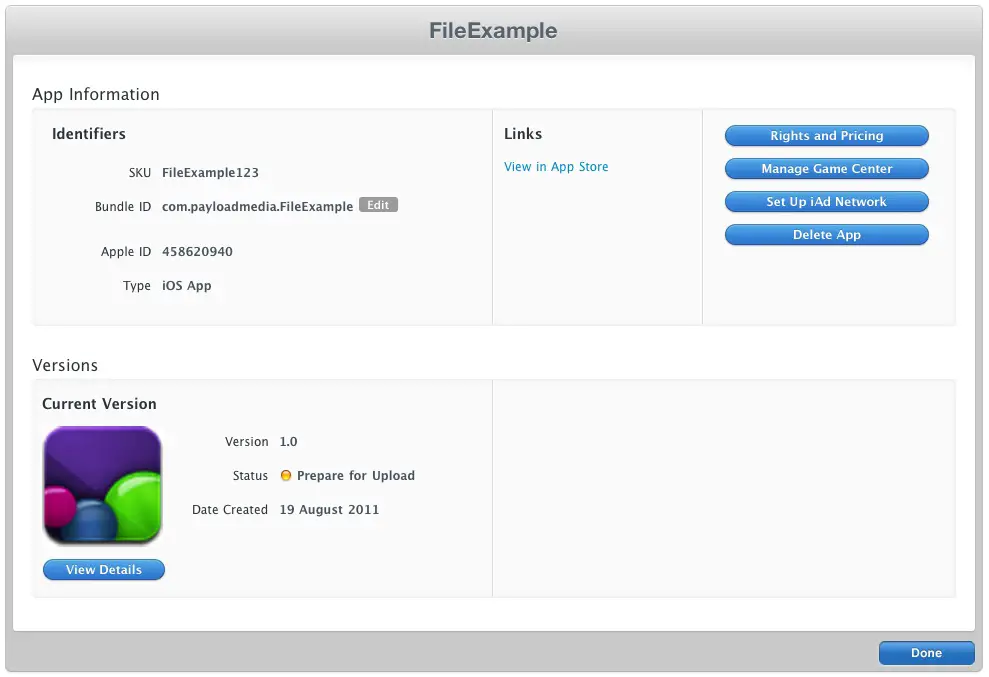Click the com.payloadmedia.FileExample bundle identifier text
The width and height of the screenshot is (989, 677).
(257, 207)
